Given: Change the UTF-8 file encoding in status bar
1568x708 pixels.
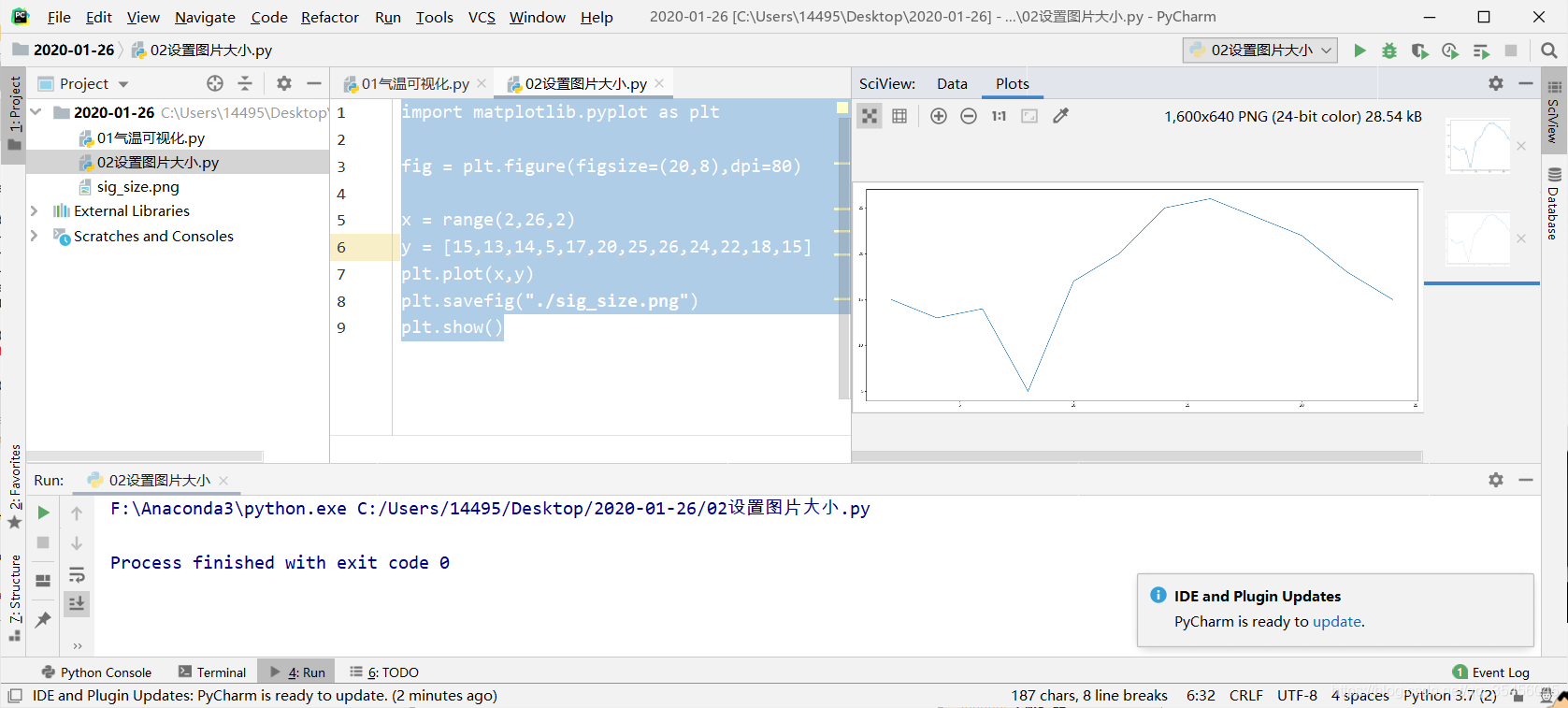Looking at the screenshot, I should [1297, 696].
